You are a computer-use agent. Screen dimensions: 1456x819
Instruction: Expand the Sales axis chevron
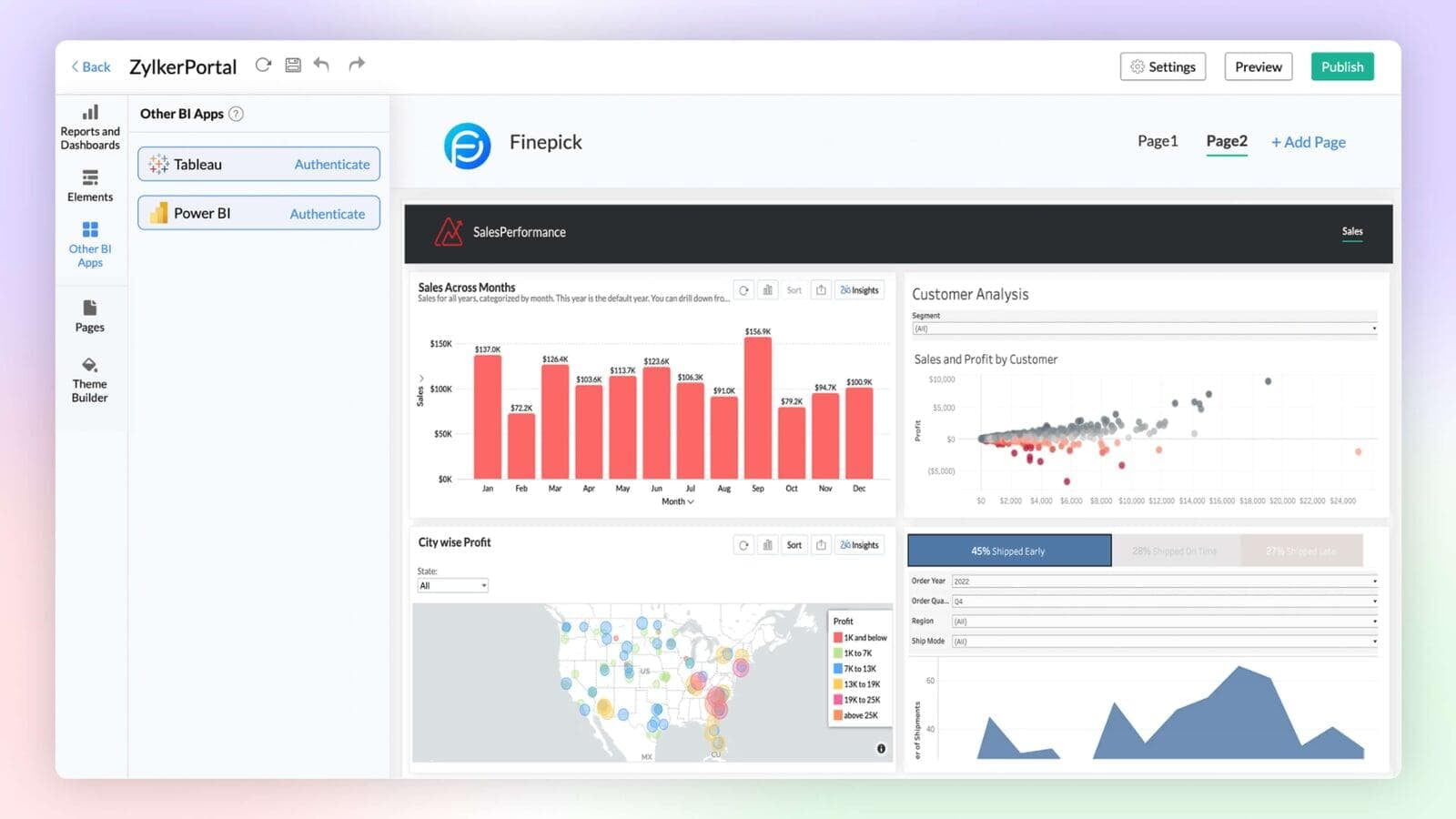pos(420,378)
